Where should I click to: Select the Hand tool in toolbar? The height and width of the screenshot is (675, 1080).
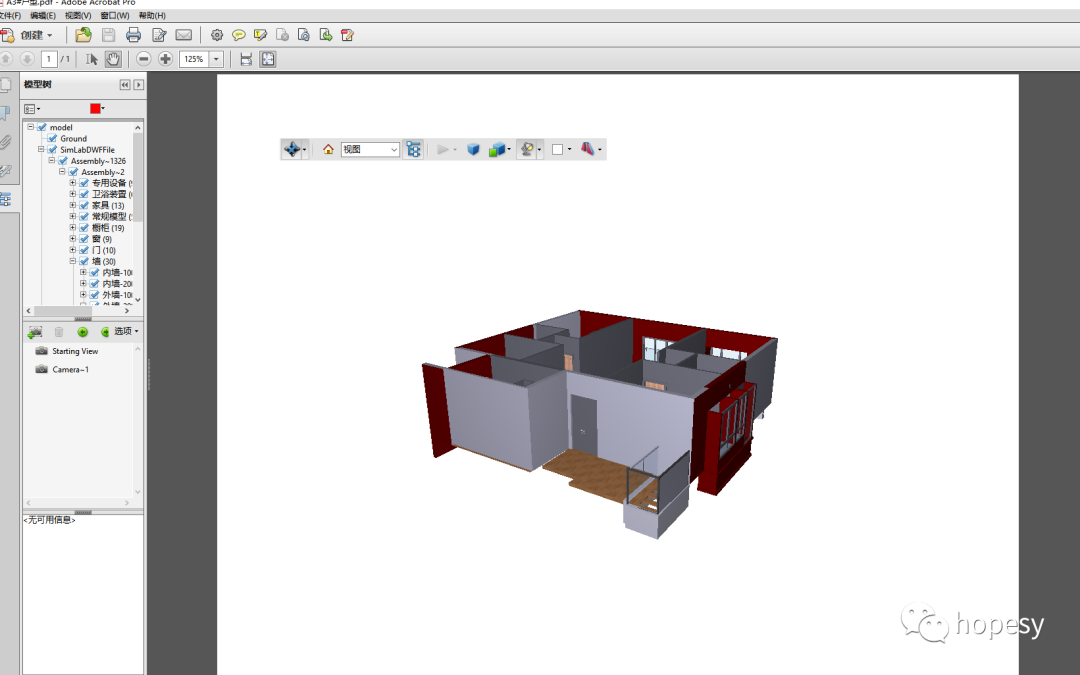pyautogui.click(x=113, y=59)
